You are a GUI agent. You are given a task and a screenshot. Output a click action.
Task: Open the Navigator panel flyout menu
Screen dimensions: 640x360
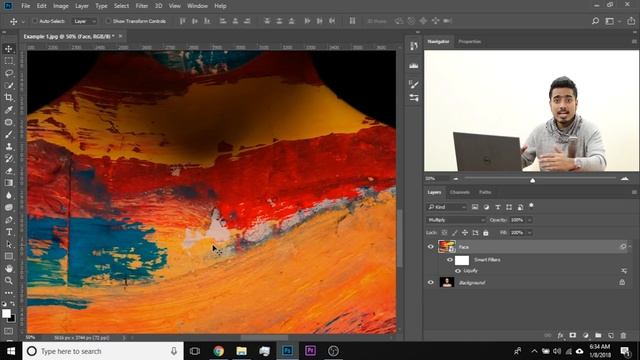[x=634, y=42]
